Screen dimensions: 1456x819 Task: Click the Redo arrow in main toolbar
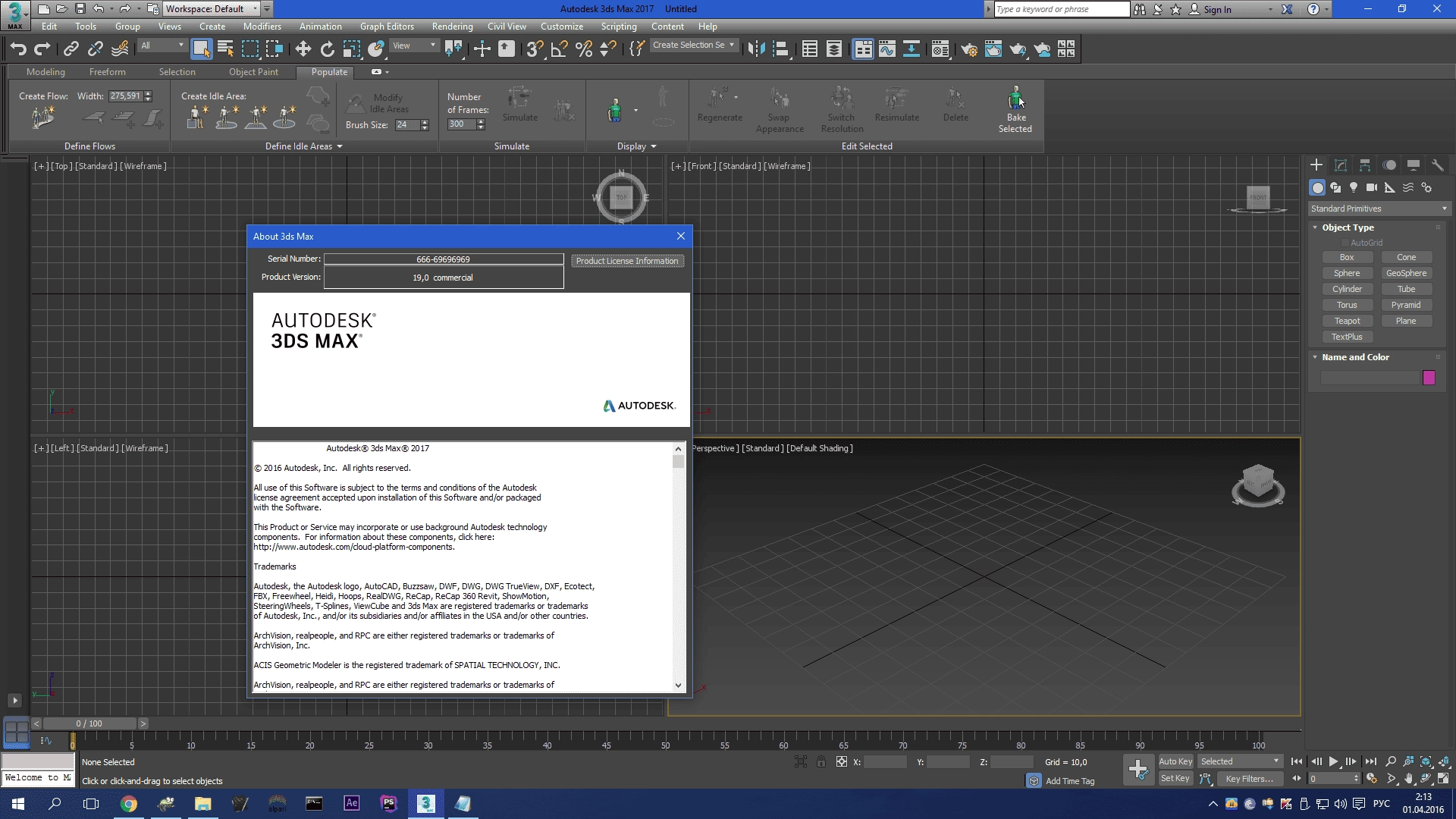[x=42, y=49]
